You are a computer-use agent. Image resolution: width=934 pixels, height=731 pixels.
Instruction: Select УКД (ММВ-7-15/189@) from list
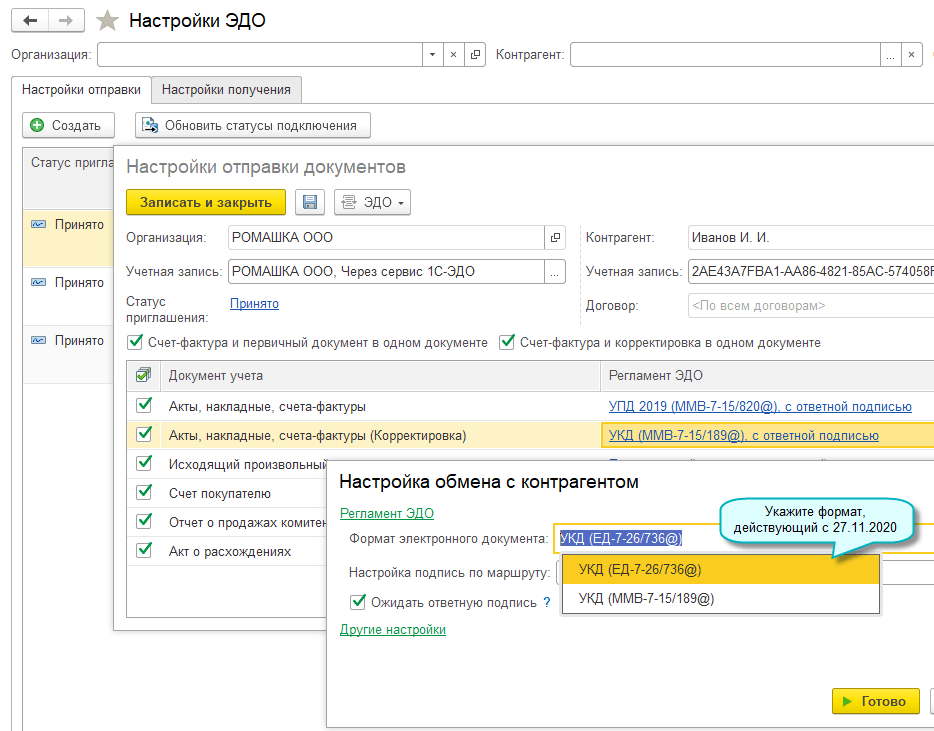(646, 598)
